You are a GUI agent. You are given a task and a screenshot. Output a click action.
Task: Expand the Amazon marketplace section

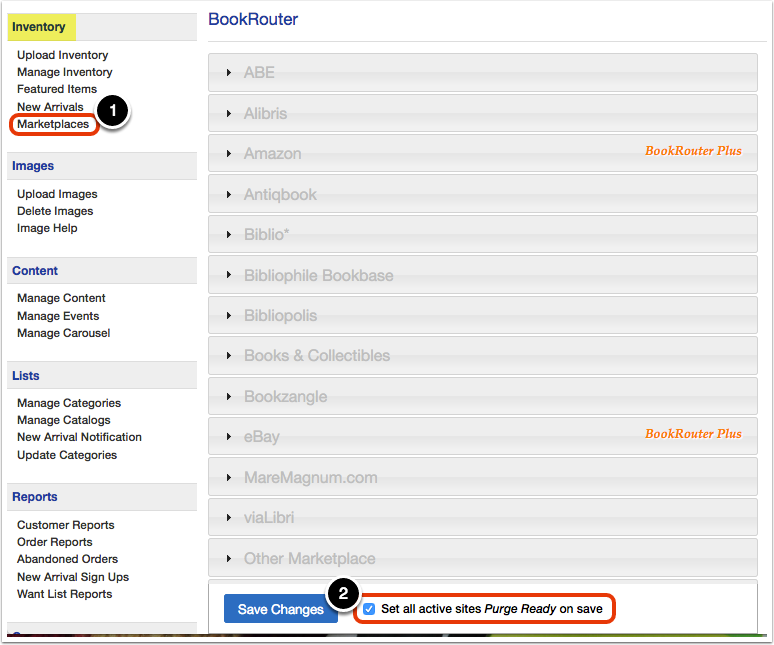(483, 153)
